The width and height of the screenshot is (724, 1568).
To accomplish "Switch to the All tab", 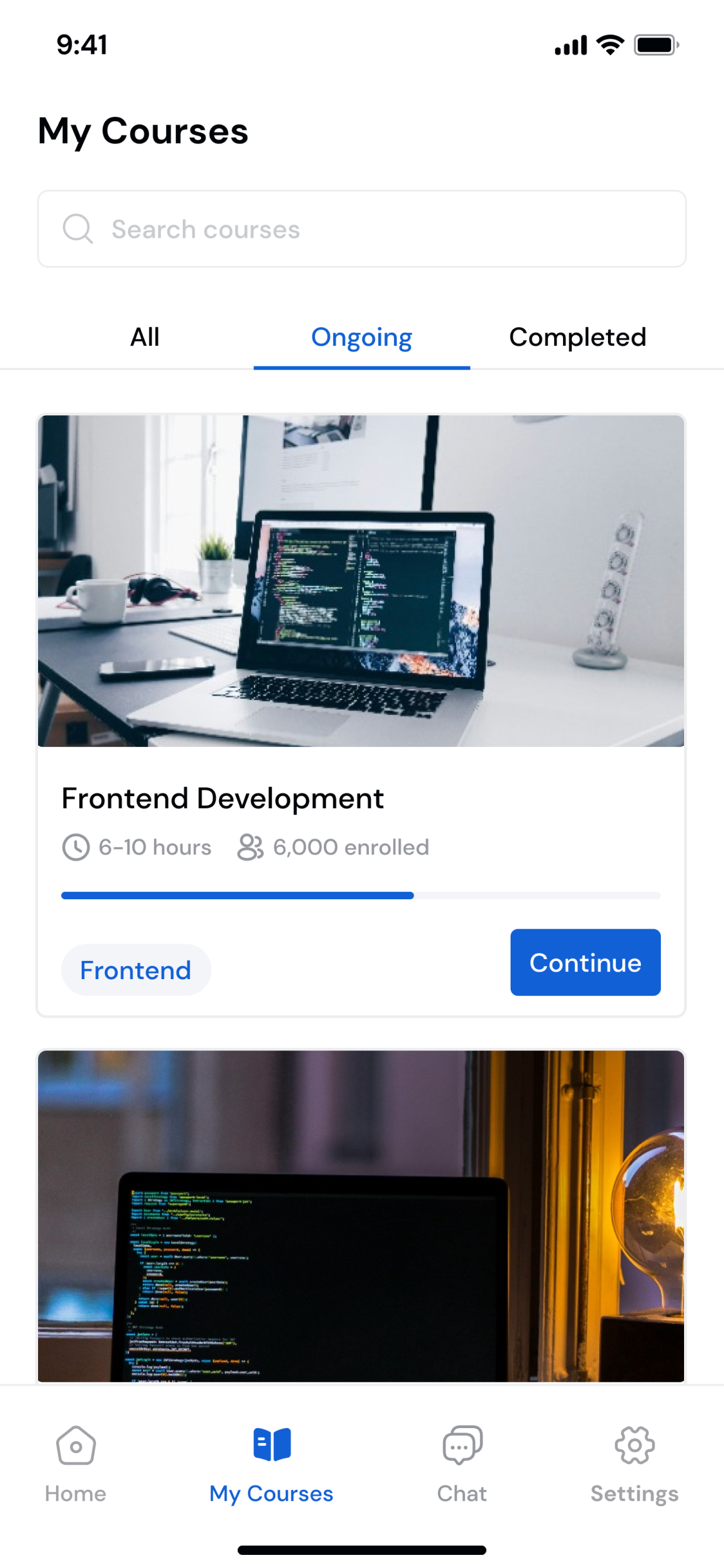I will [x=145, y=337].
